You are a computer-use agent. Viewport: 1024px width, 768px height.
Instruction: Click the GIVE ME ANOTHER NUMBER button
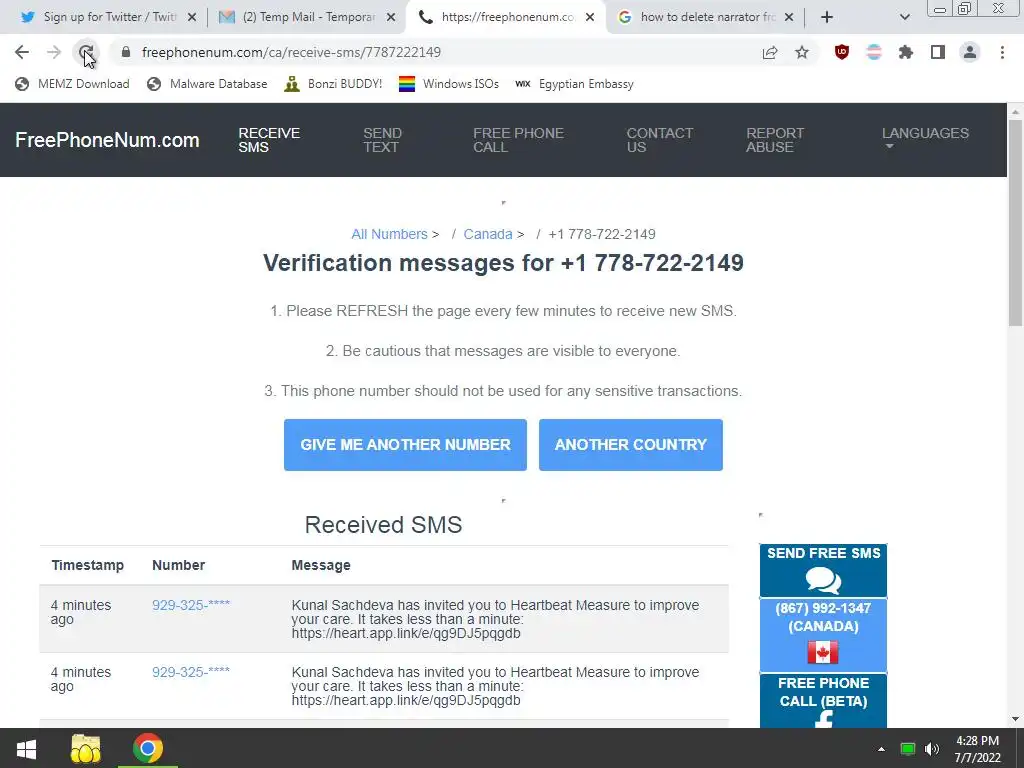406,445
